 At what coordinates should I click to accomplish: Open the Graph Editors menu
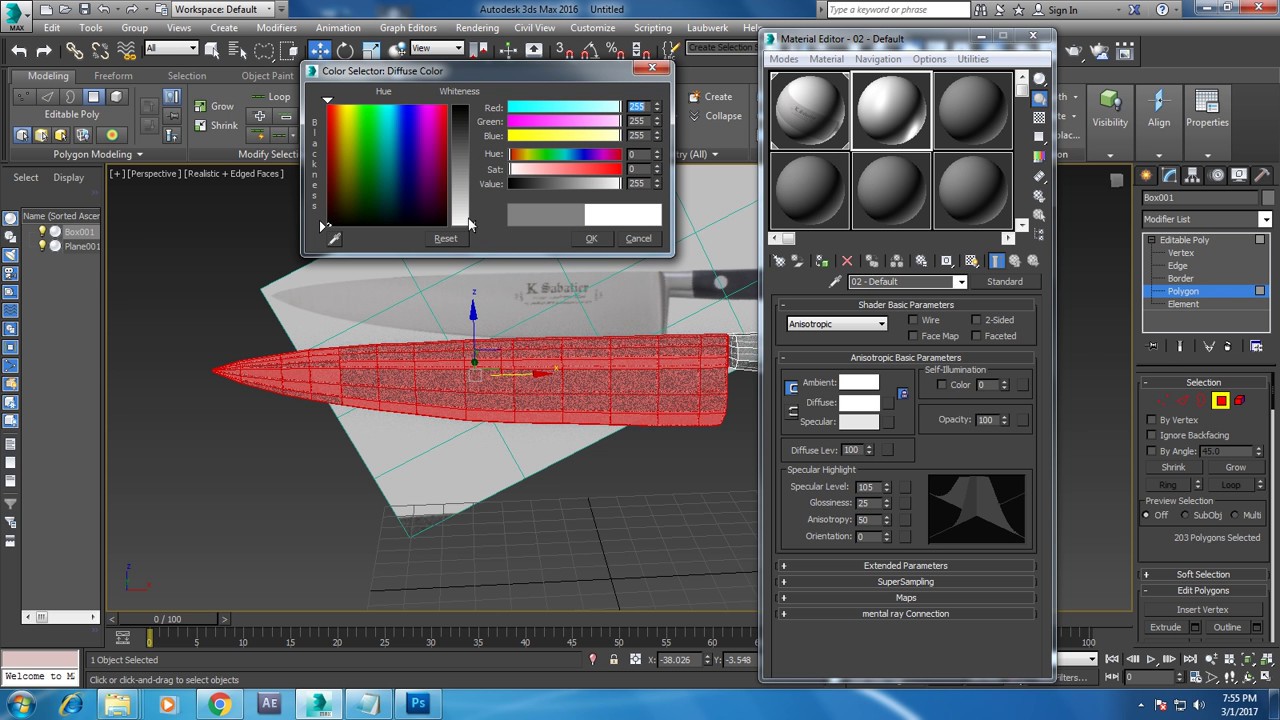(x=408, y=28)
